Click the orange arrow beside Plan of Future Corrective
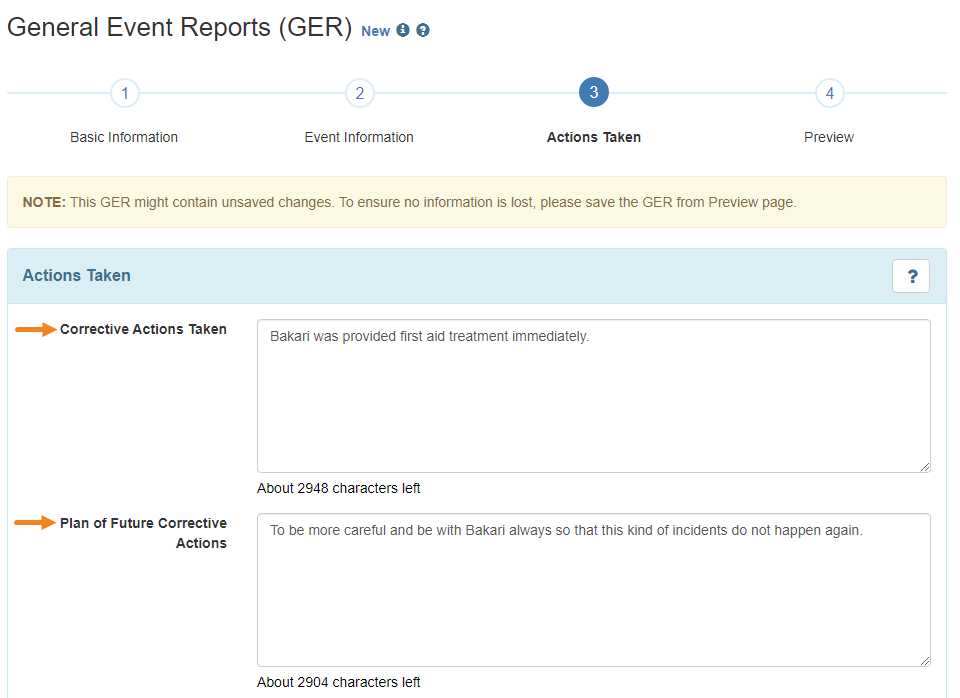The height and width of the screenshot is (698, 960). [36, 523]
